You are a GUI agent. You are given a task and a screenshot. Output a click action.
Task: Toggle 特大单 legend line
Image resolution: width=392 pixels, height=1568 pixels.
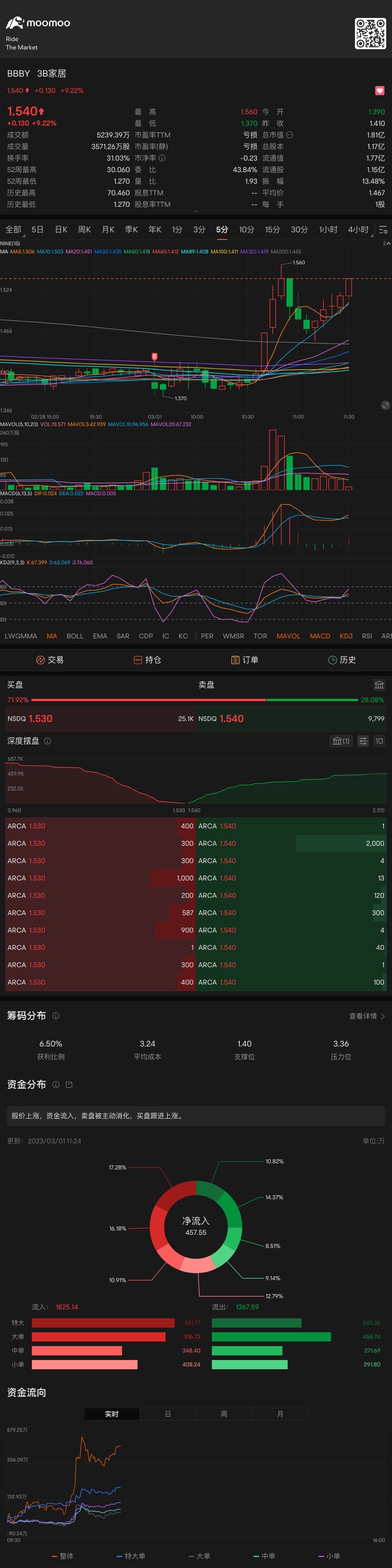[131, 1556]
